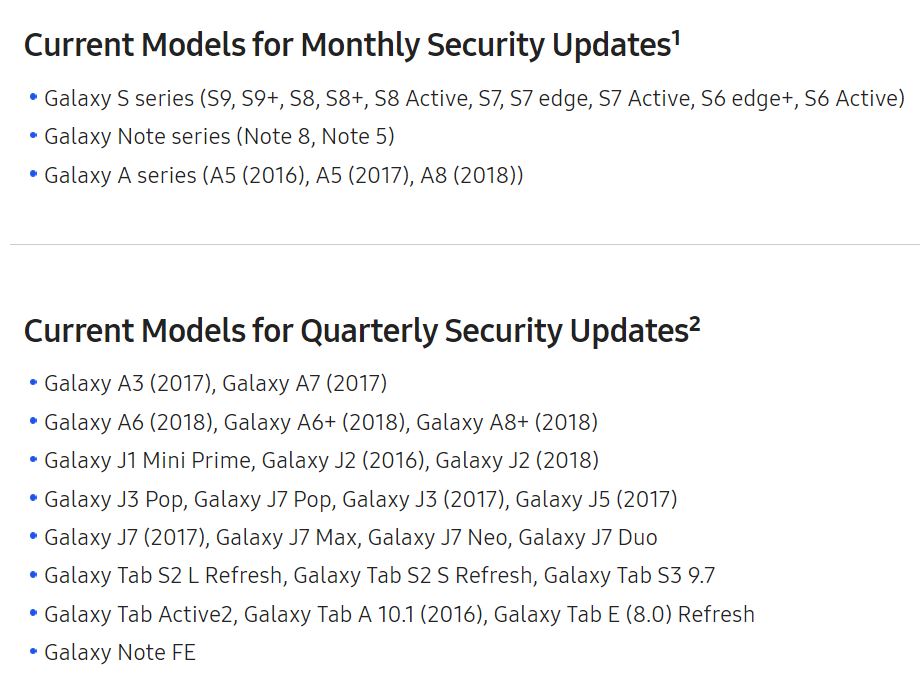
Task: Click the Galaxy A6 (2018) entry
Action: 128,422
